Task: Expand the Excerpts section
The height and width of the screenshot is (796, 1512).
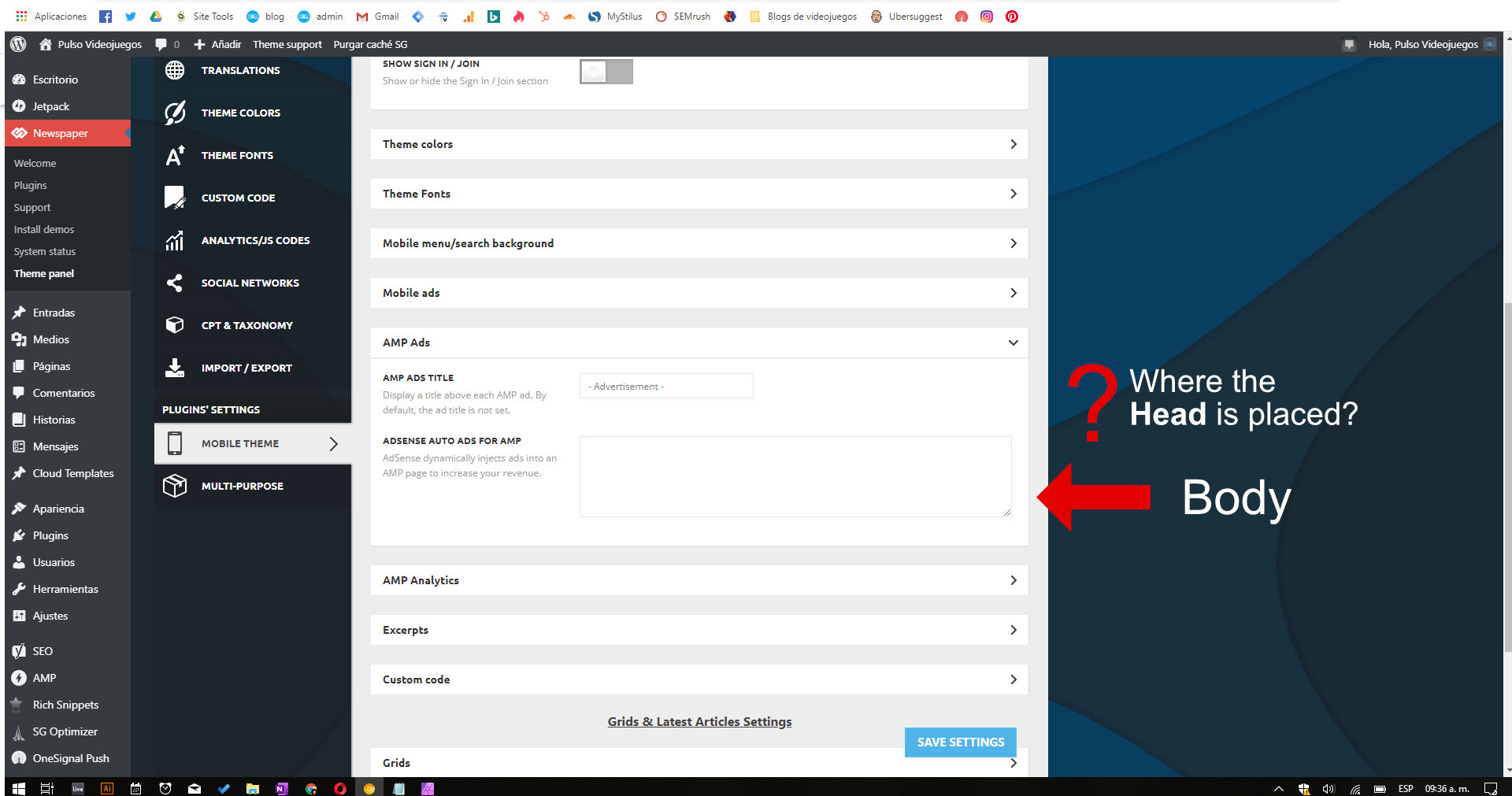Action: coord(699,630)
